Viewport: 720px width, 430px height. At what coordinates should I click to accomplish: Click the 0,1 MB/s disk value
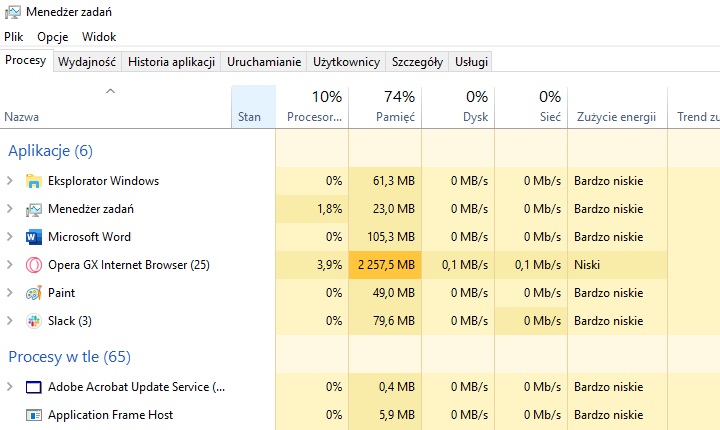click(x=465, y=265)
